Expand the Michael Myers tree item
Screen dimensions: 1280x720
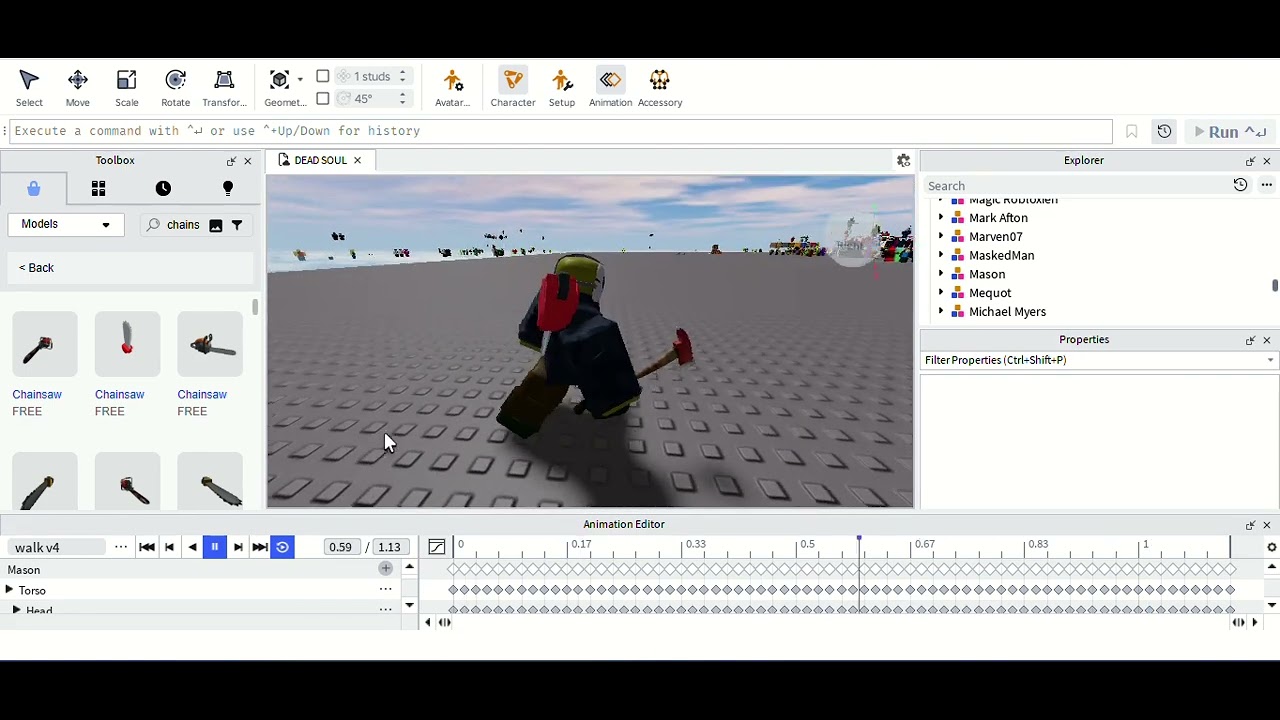pos(940,312)
